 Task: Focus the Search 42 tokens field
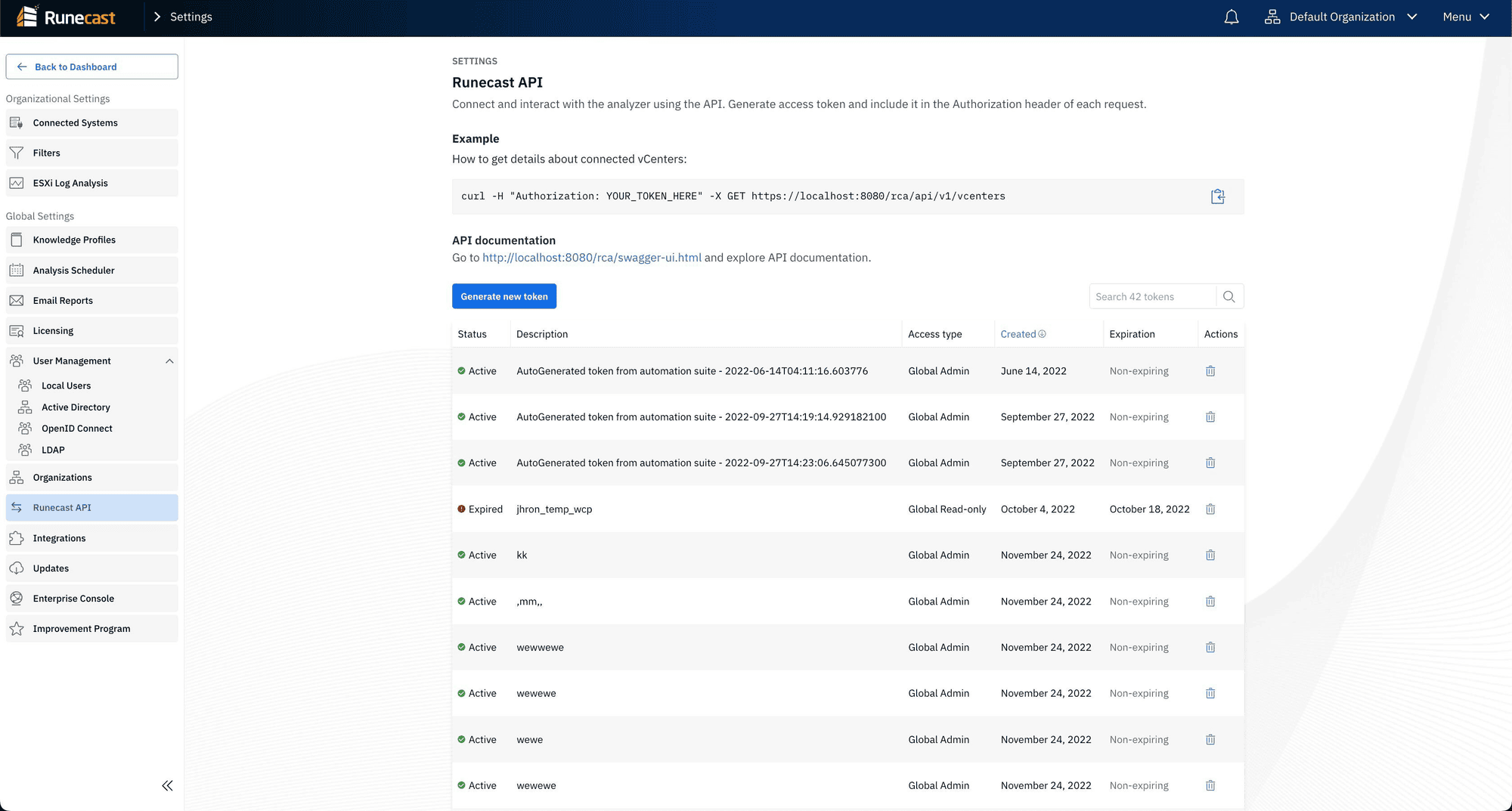1152,296
